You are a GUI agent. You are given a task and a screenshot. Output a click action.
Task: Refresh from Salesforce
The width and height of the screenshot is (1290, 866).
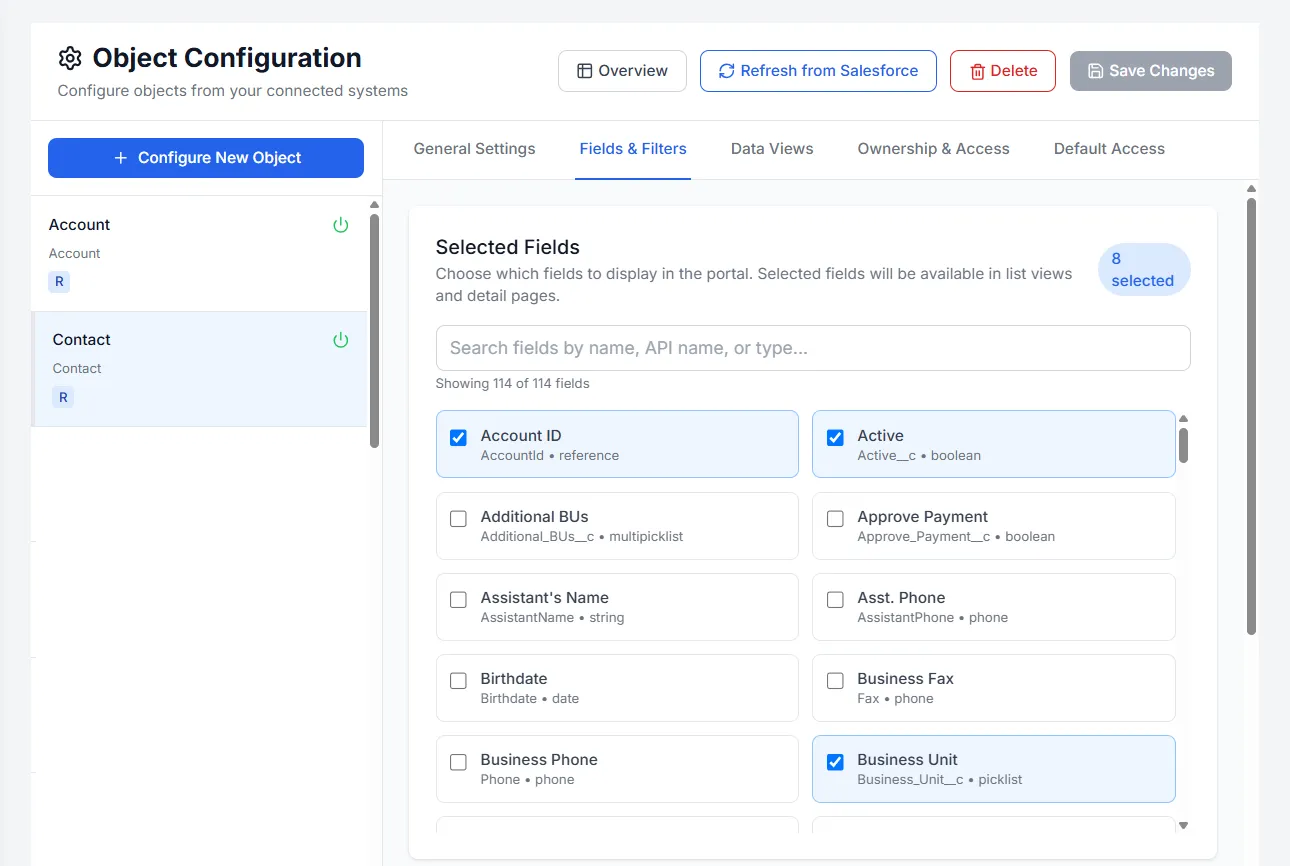818,71
